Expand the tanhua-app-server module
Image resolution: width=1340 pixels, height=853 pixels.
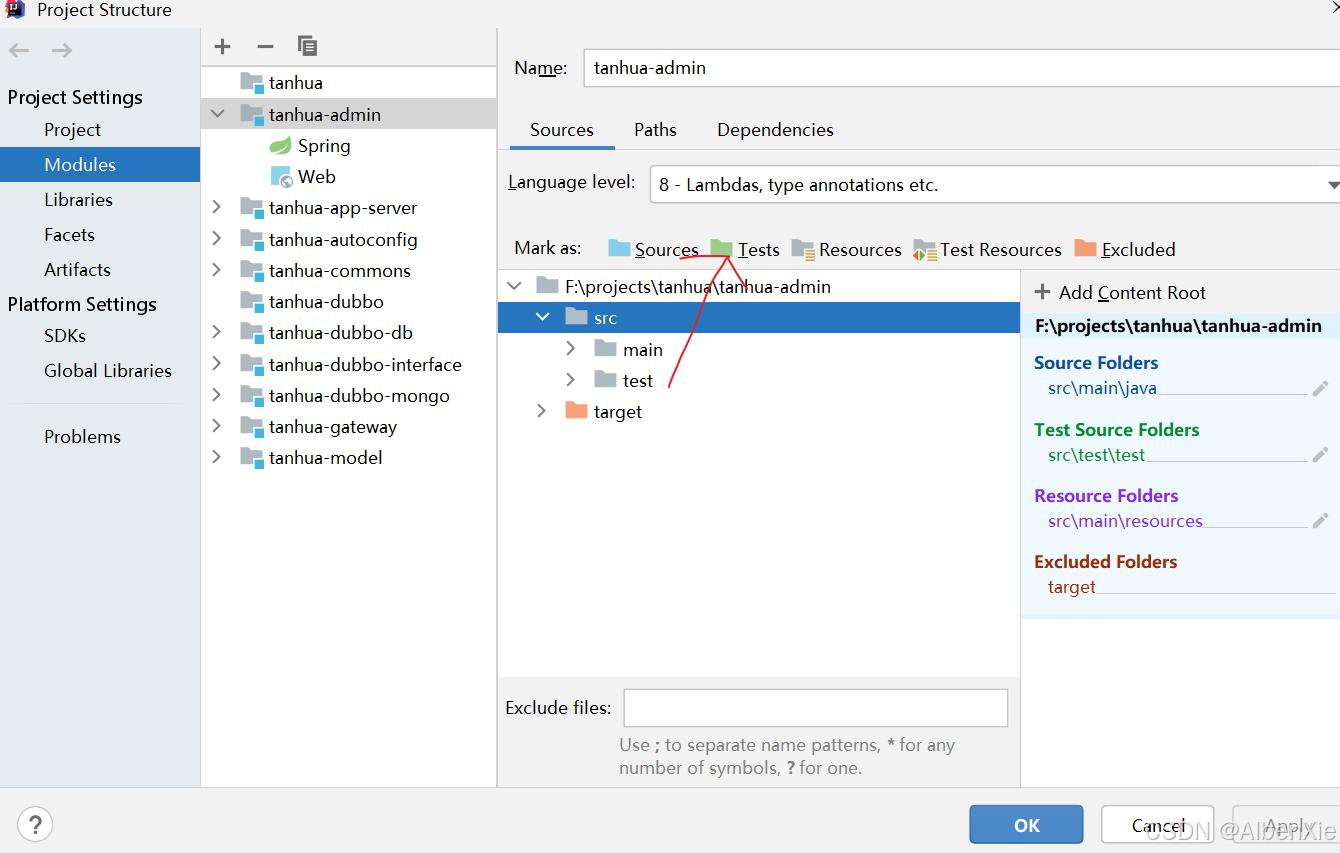coord(216,207)
